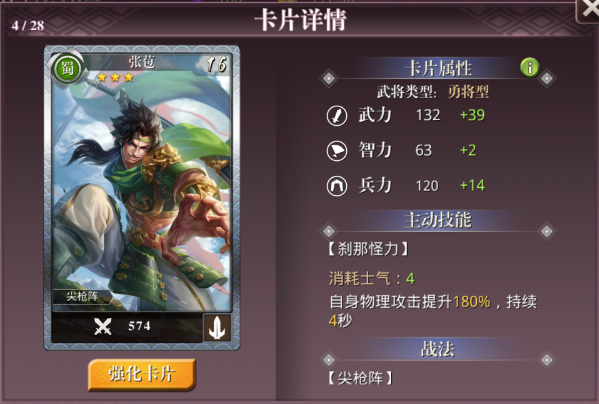Open the 【刹那怪力】 skill name
599x404 pixels.
pyautogui.click(x=368, y=249)
